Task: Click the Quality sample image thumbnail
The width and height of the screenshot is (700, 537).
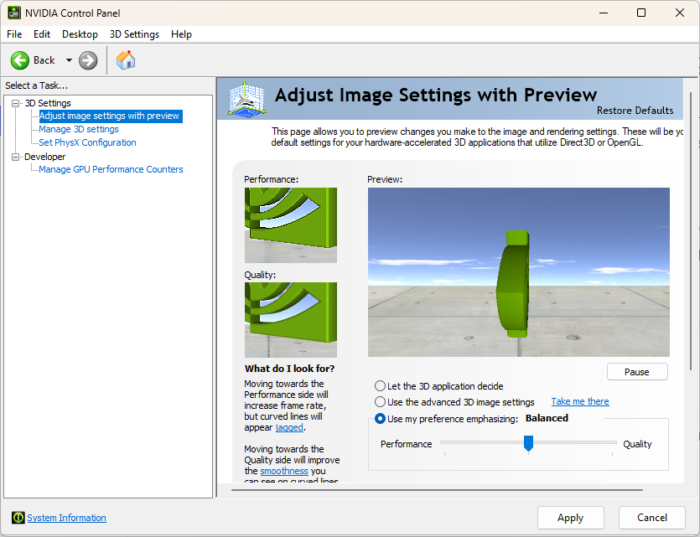Action: (290, 319)
